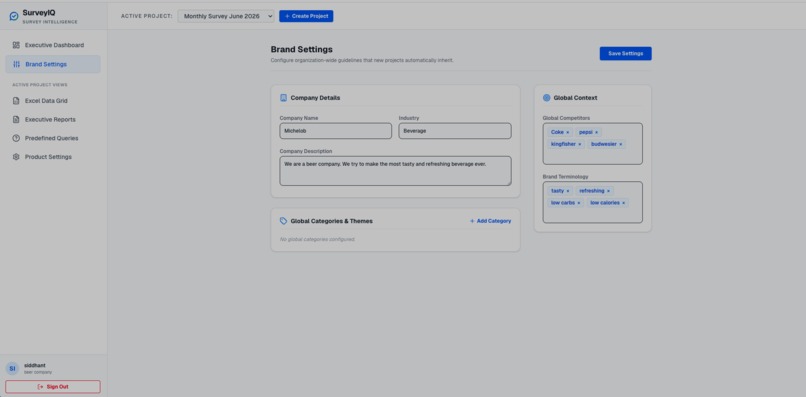
Task: Remove the budwesier competitor tag
Action: (x=620, y=145)
